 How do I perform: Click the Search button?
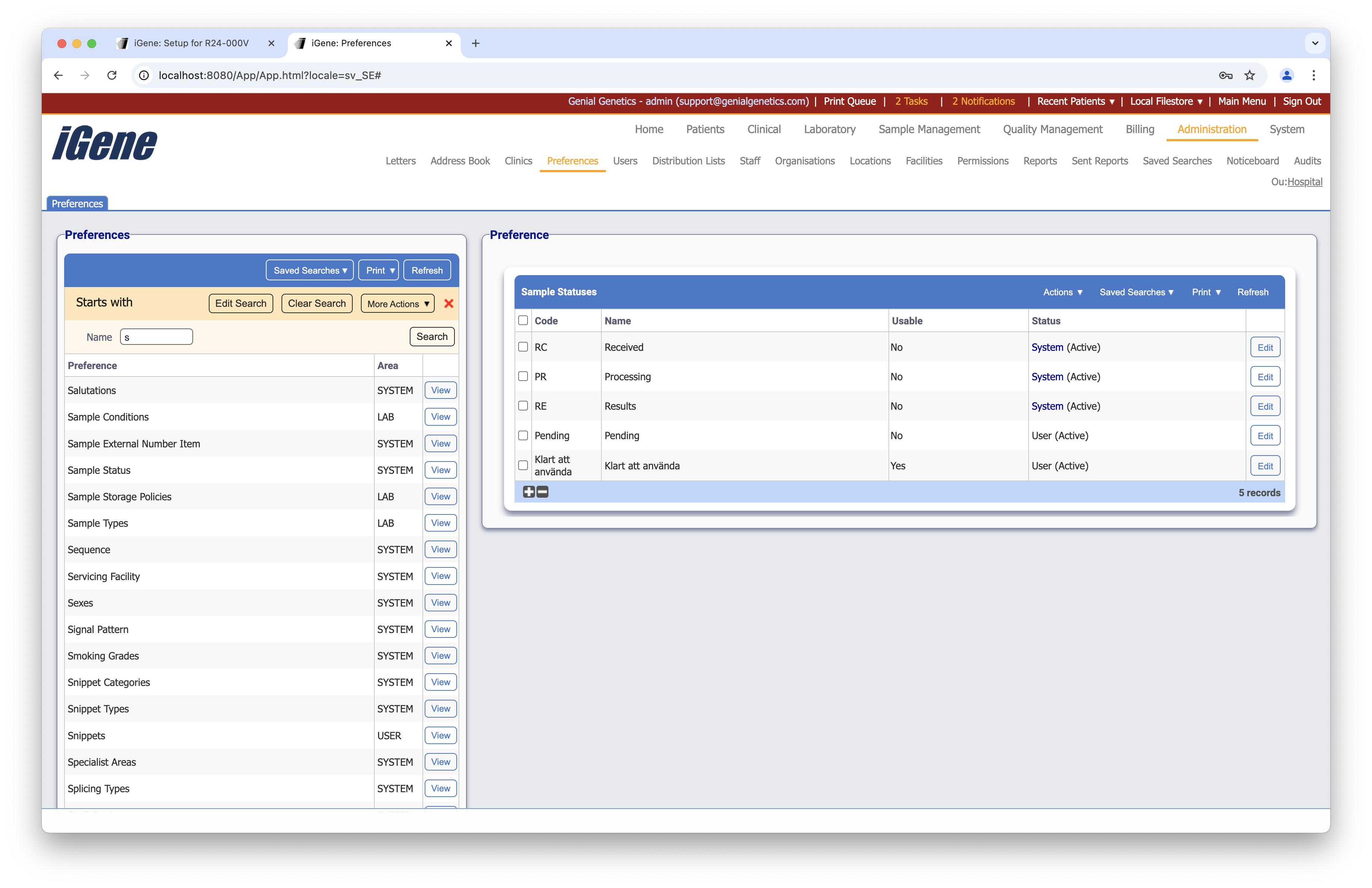click(x=431, y=337)
